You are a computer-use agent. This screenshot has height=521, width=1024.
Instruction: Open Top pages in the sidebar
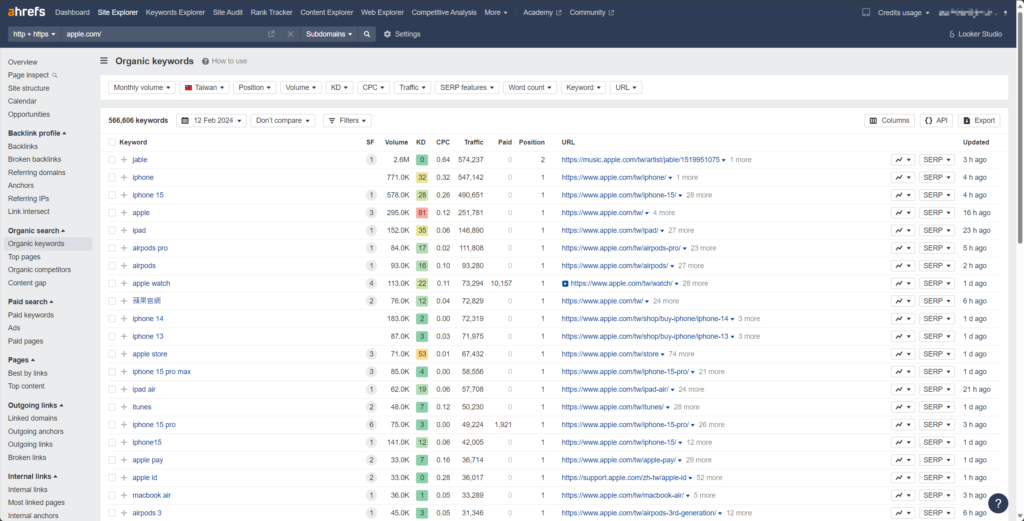pos(24,257)
